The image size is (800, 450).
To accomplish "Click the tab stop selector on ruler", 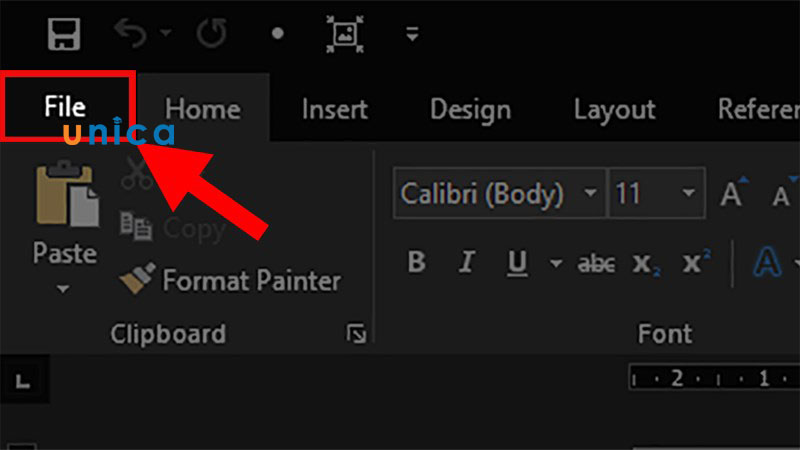I will (x=21, y=381).
